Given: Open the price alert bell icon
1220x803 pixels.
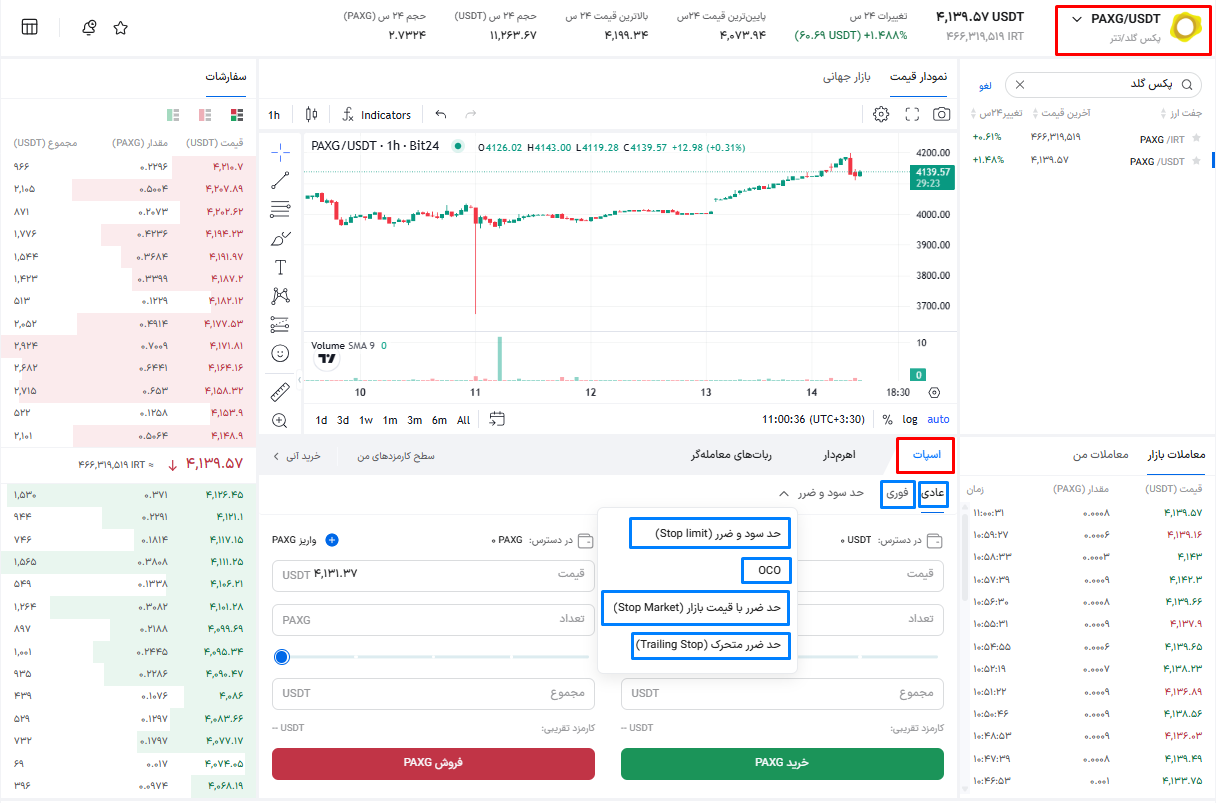Looking at the screenshot, I should click(x=89, y=27).
